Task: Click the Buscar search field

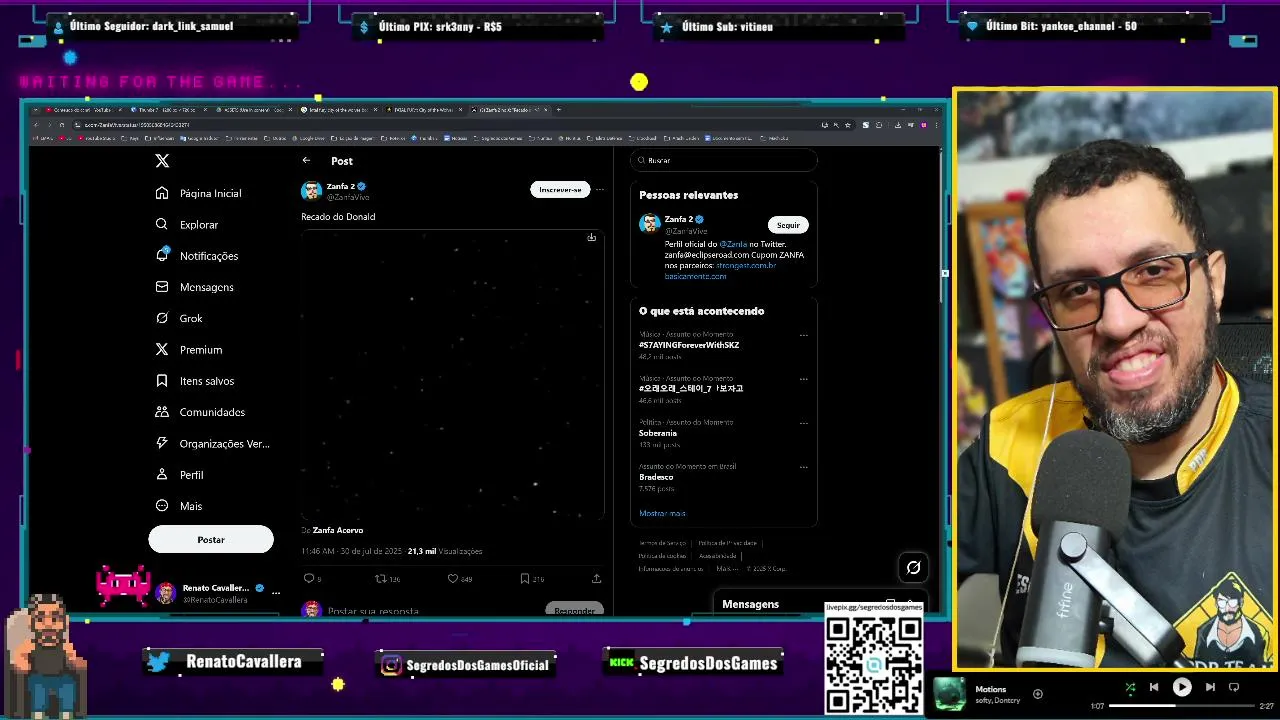Action: (724, 160)
